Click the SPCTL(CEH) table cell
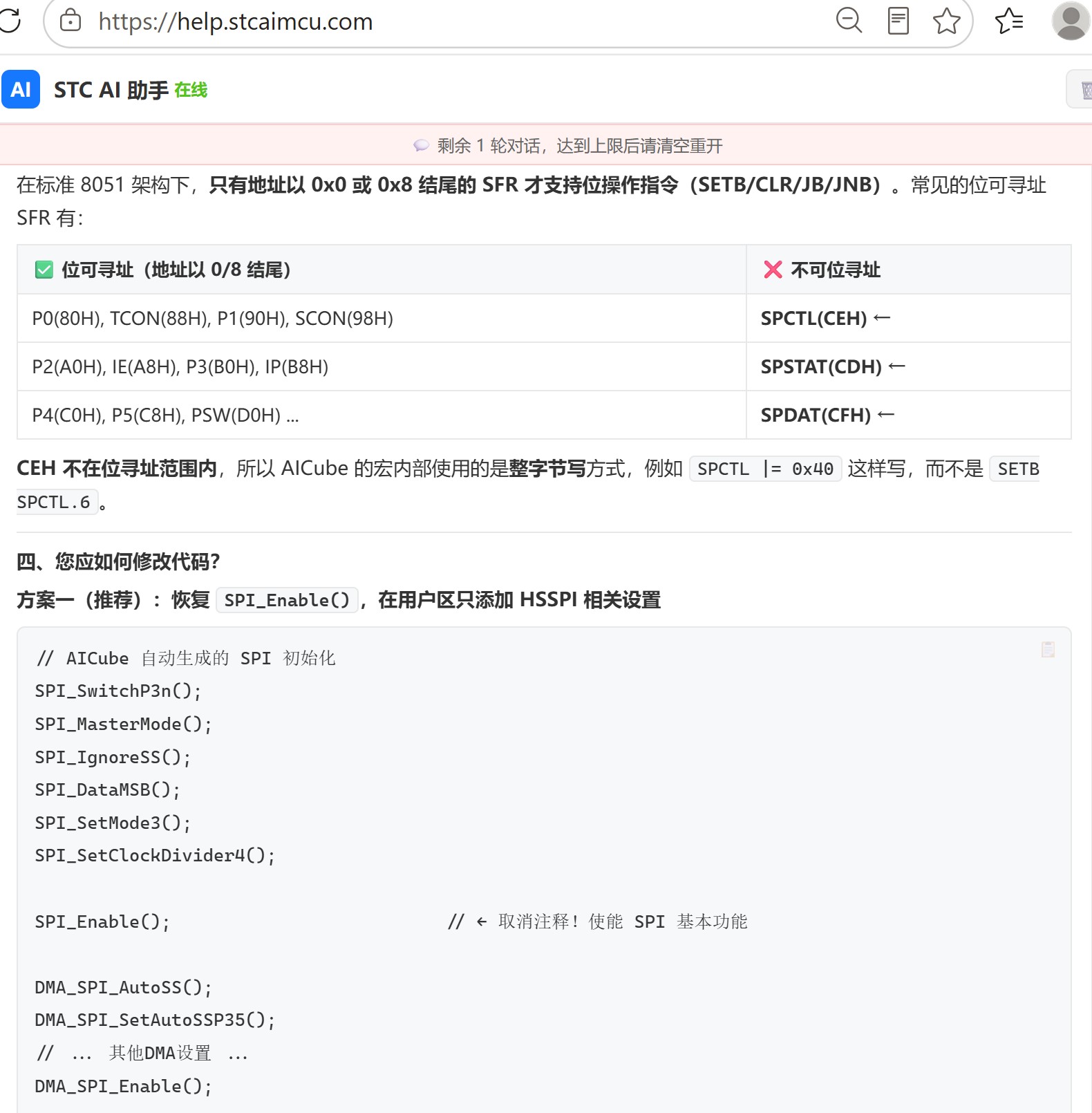This screenshot has width=1092, height=1113. [909, 318]
